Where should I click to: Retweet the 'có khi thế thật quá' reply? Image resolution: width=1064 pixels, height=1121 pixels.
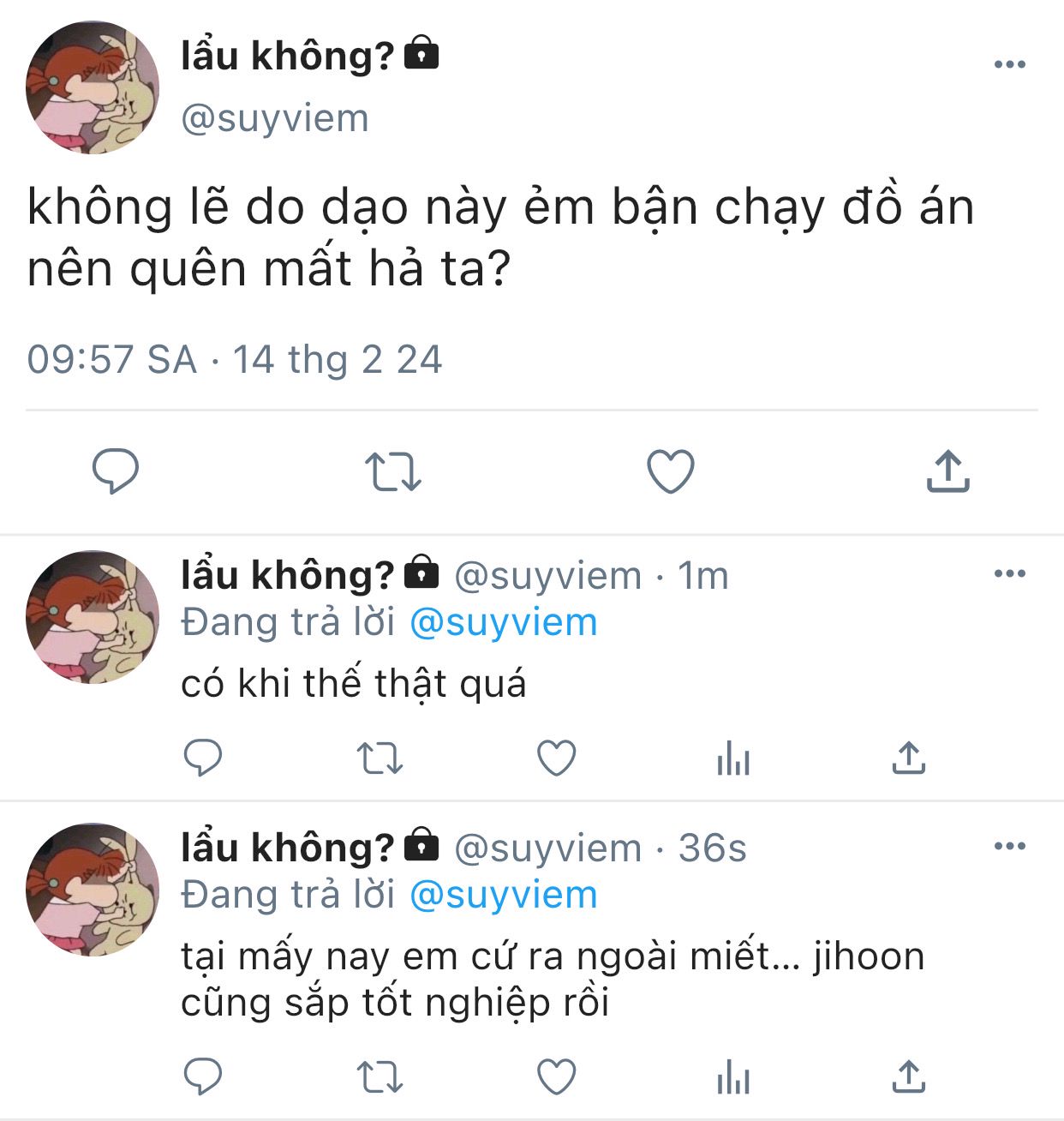coord(380,758)
